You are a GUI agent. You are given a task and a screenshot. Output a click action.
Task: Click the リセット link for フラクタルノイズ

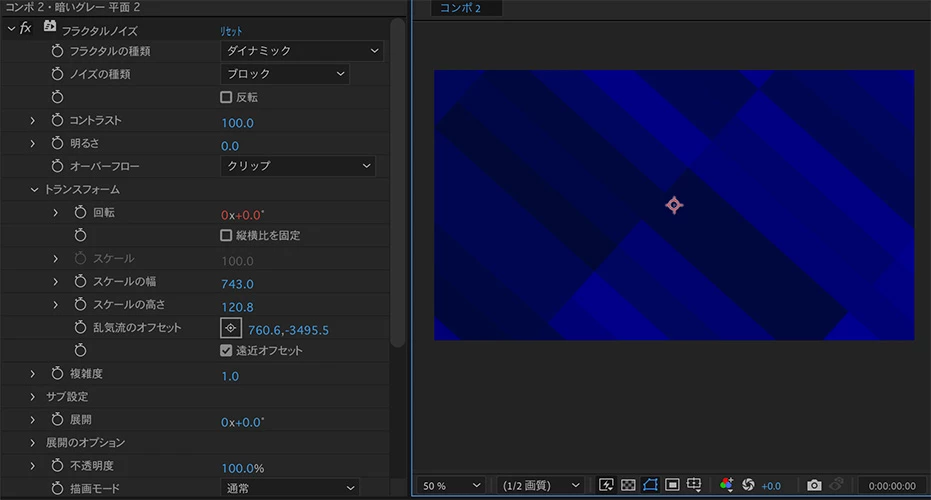click(x=231, y=31)
